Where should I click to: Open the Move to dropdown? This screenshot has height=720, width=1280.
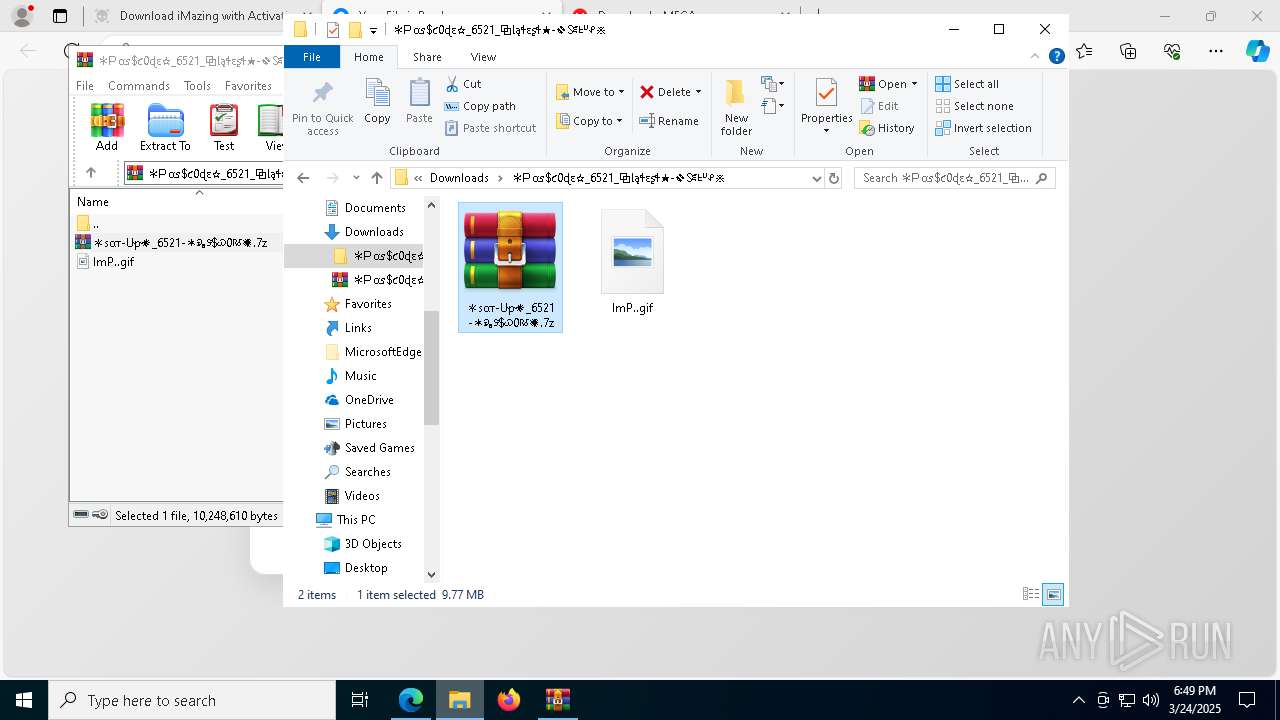point(590,92)
